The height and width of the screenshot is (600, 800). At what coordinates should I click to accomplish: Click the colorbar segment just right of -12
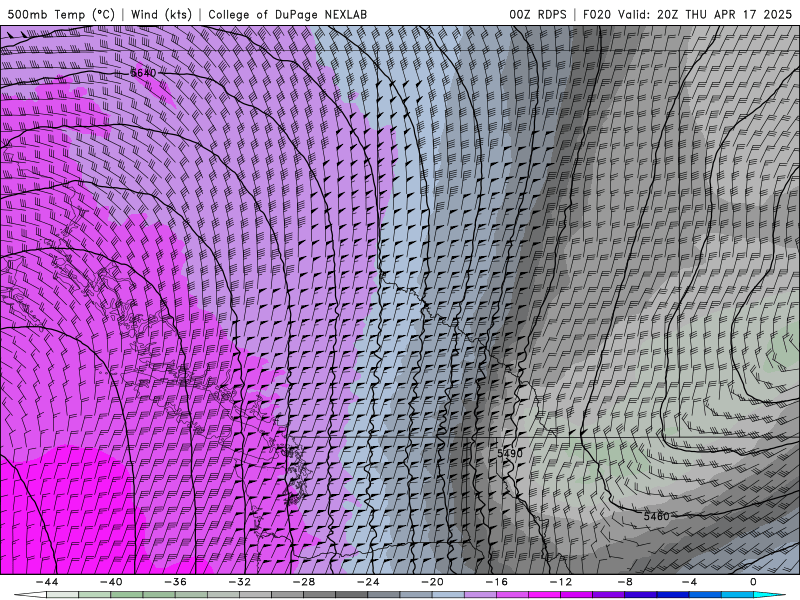pyautogui.click(x=577, y=595)
